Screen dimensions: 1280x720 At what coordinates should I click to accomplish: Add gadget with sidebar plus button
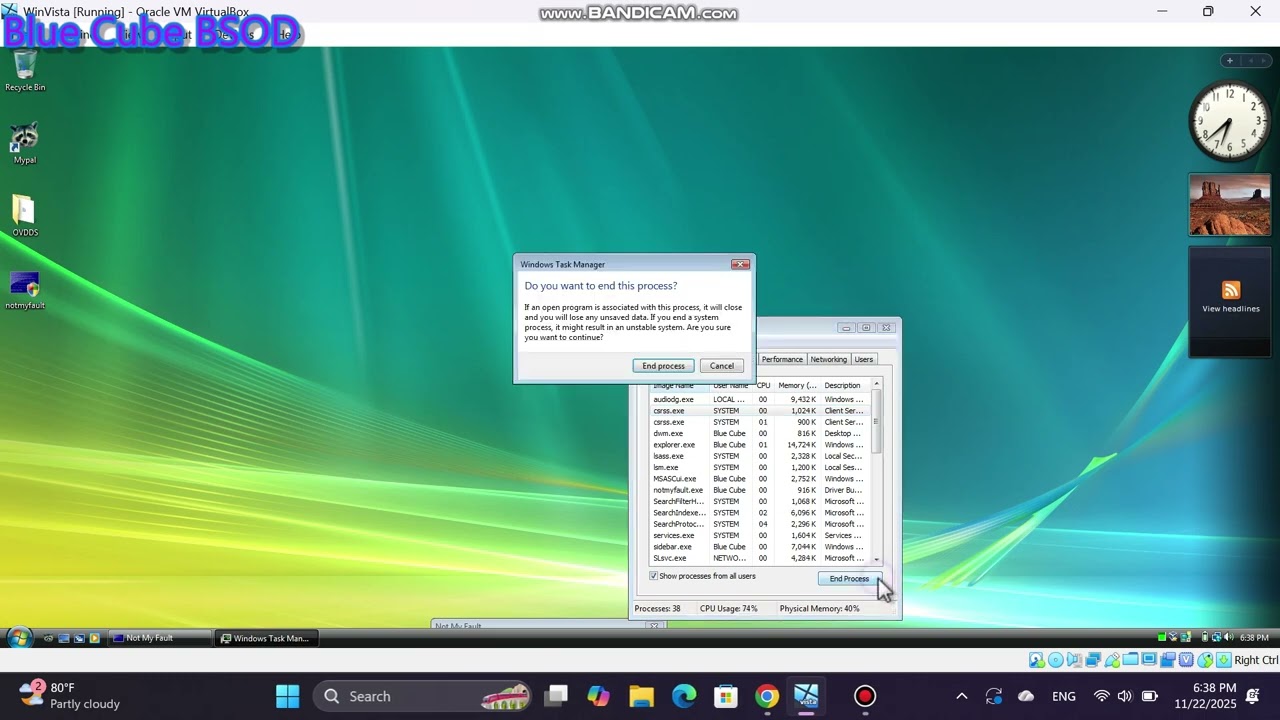(1230, 61)
